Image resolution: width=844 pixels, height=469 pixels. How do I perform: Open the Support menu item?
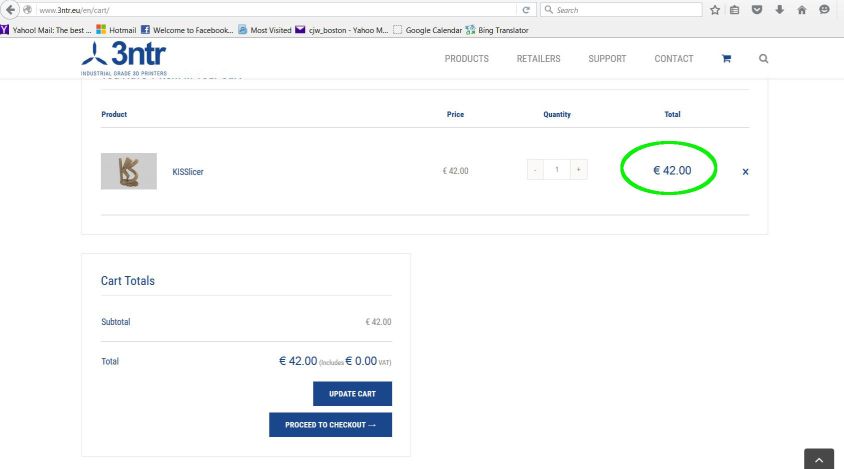pos(607,59)
